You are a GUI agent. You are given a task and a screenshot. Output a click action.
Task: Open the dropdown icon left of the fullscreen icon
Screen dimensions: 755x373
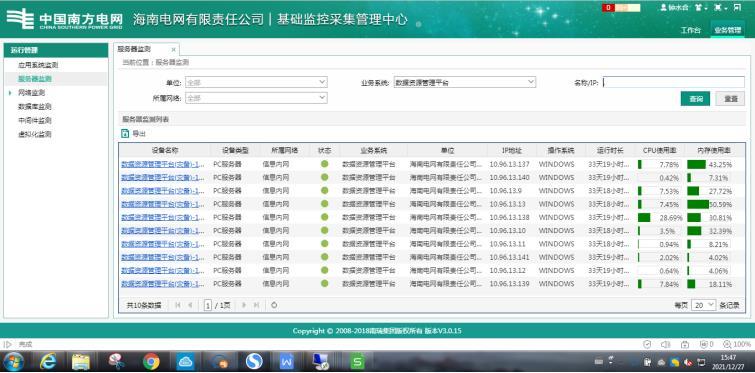coord(720,8)
